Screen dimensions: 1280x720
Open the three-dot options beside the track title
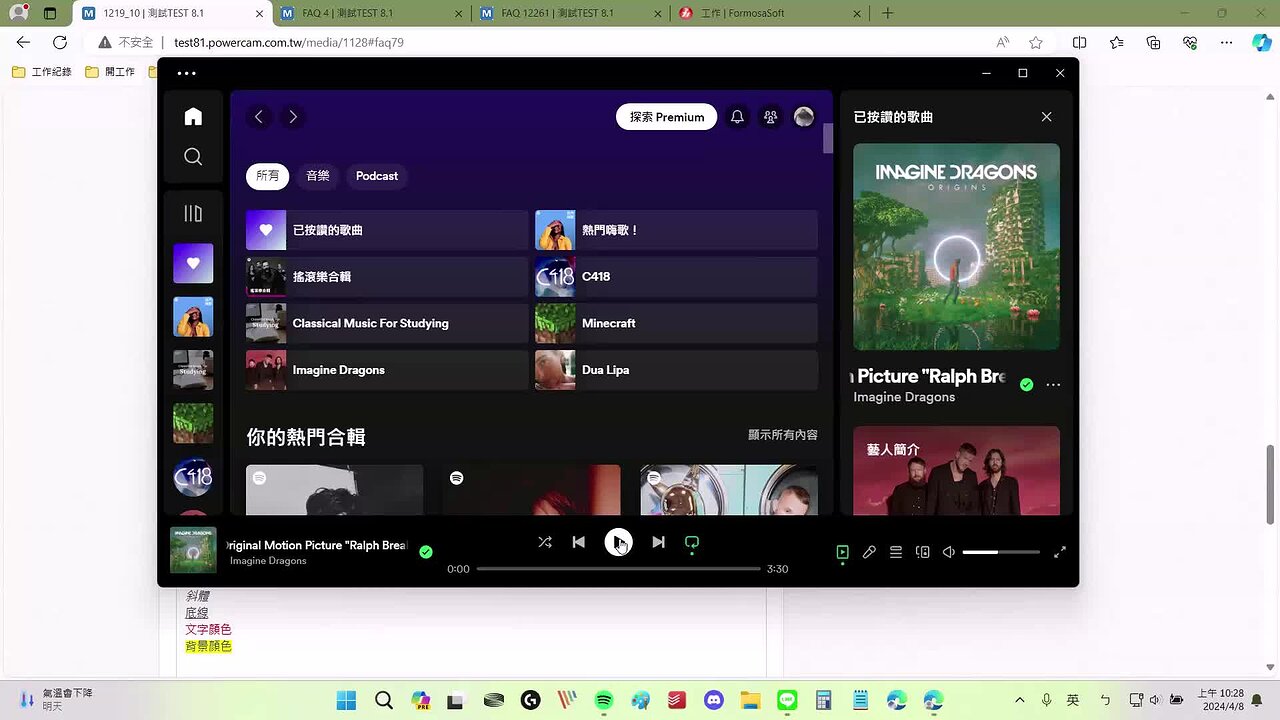(x=1053, y=384)
